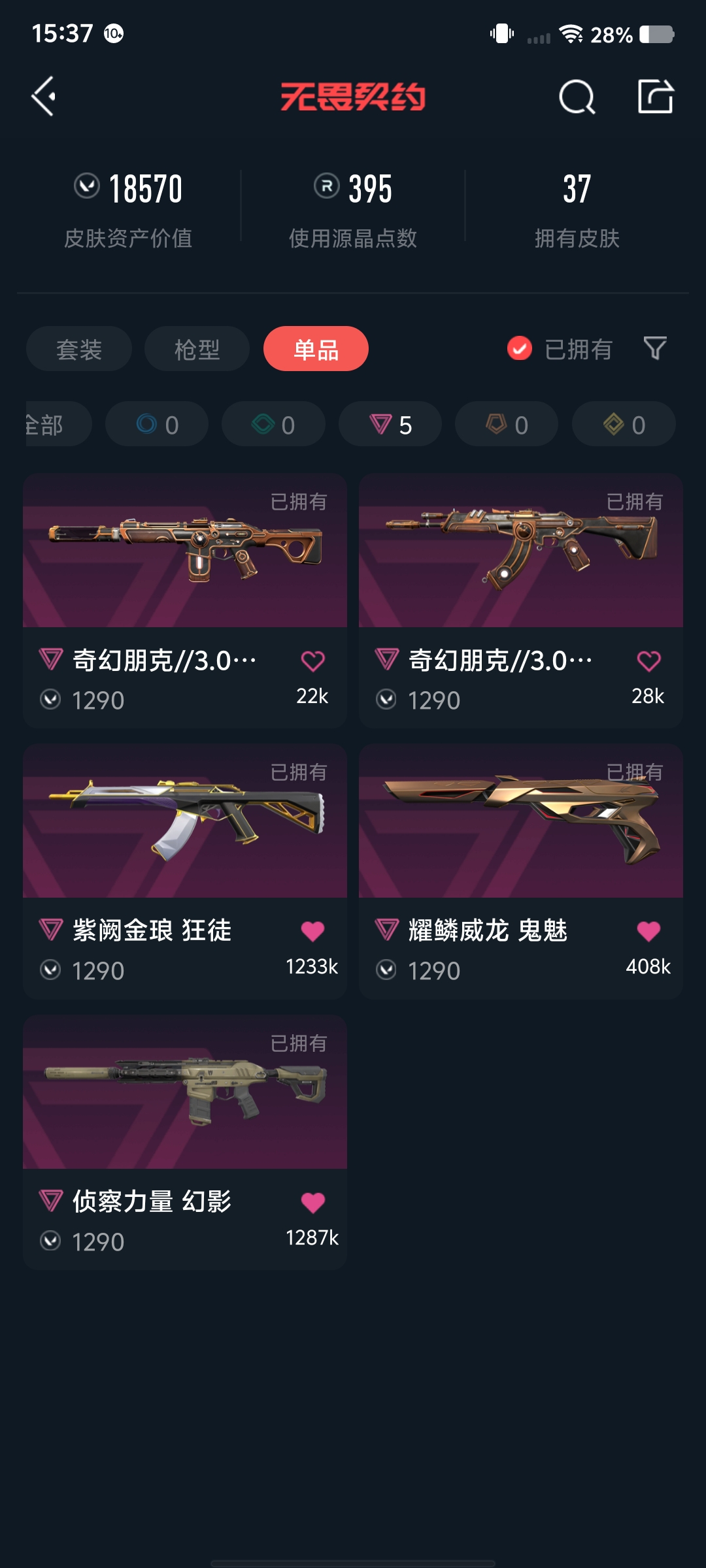The width and height of the screenshot is (706, 1568).
Task: Tap the share export icon
Action: [656, 97]
